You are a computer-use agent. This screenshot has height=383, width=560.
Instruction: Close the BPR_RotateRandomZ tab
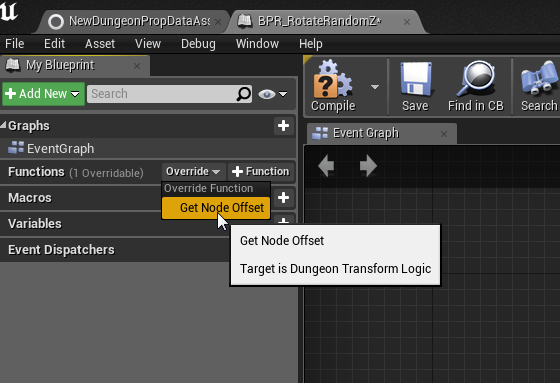click(407, 22)
